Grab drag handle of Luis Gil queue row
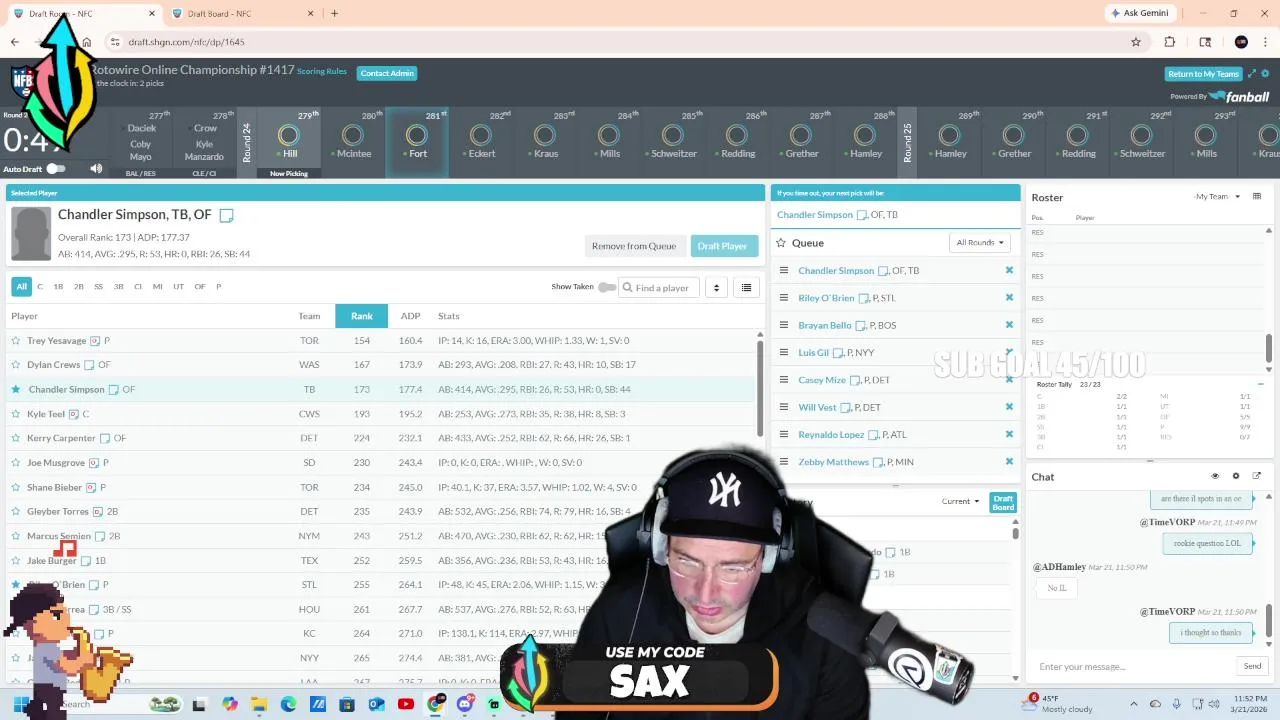 [x=784, y=352]
